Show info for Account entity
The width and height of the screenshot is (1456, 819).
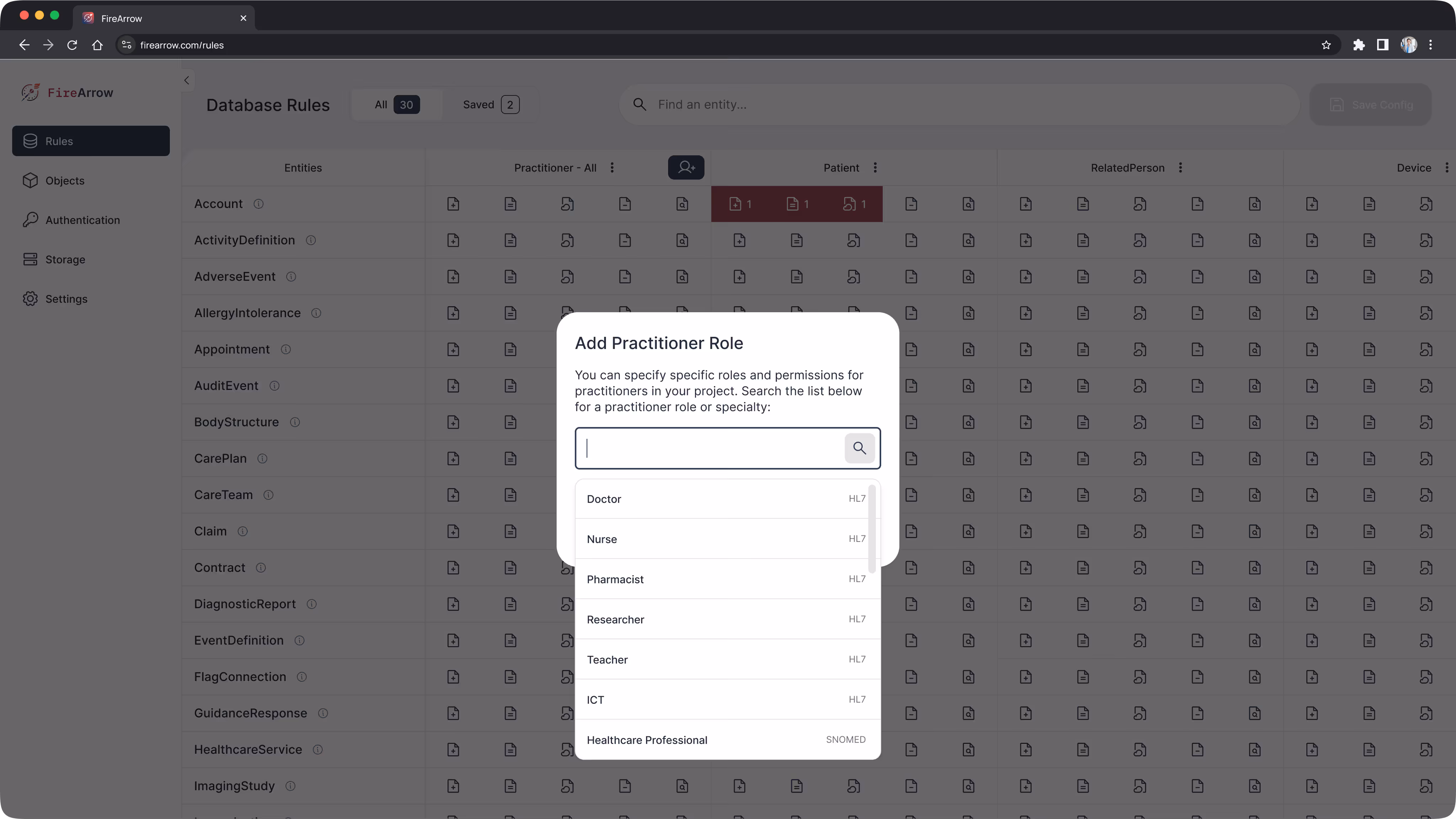point(258,204)
